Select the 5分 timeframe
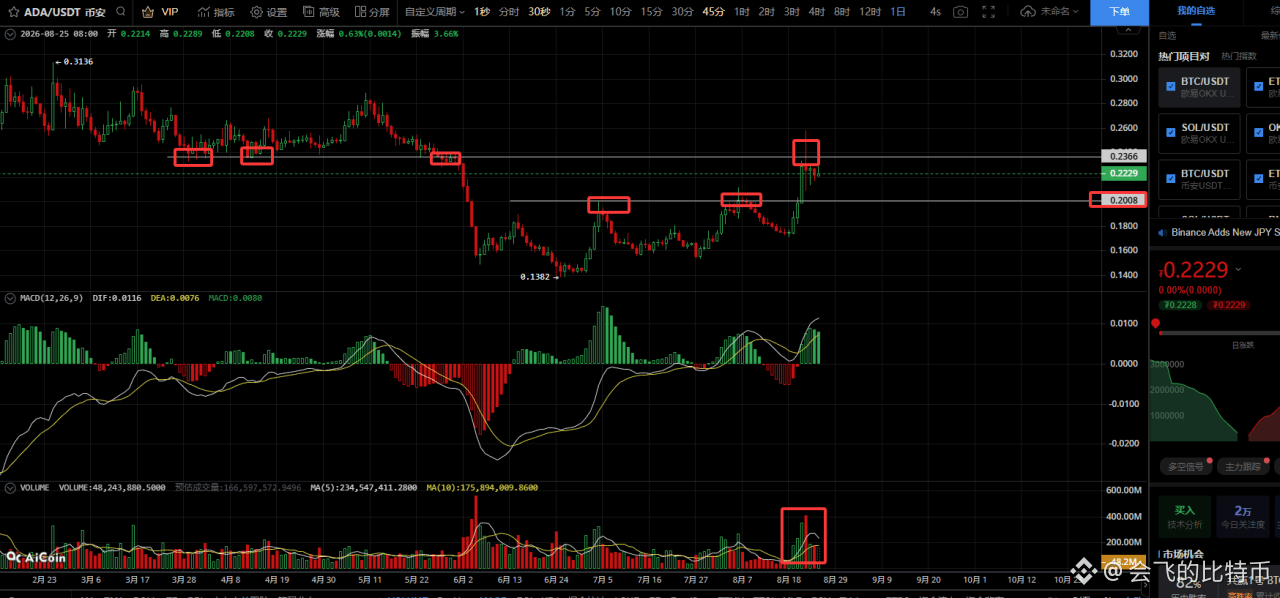Image resolution: width=1280 pixels, height=598 pixels. (x=593, y=12)
